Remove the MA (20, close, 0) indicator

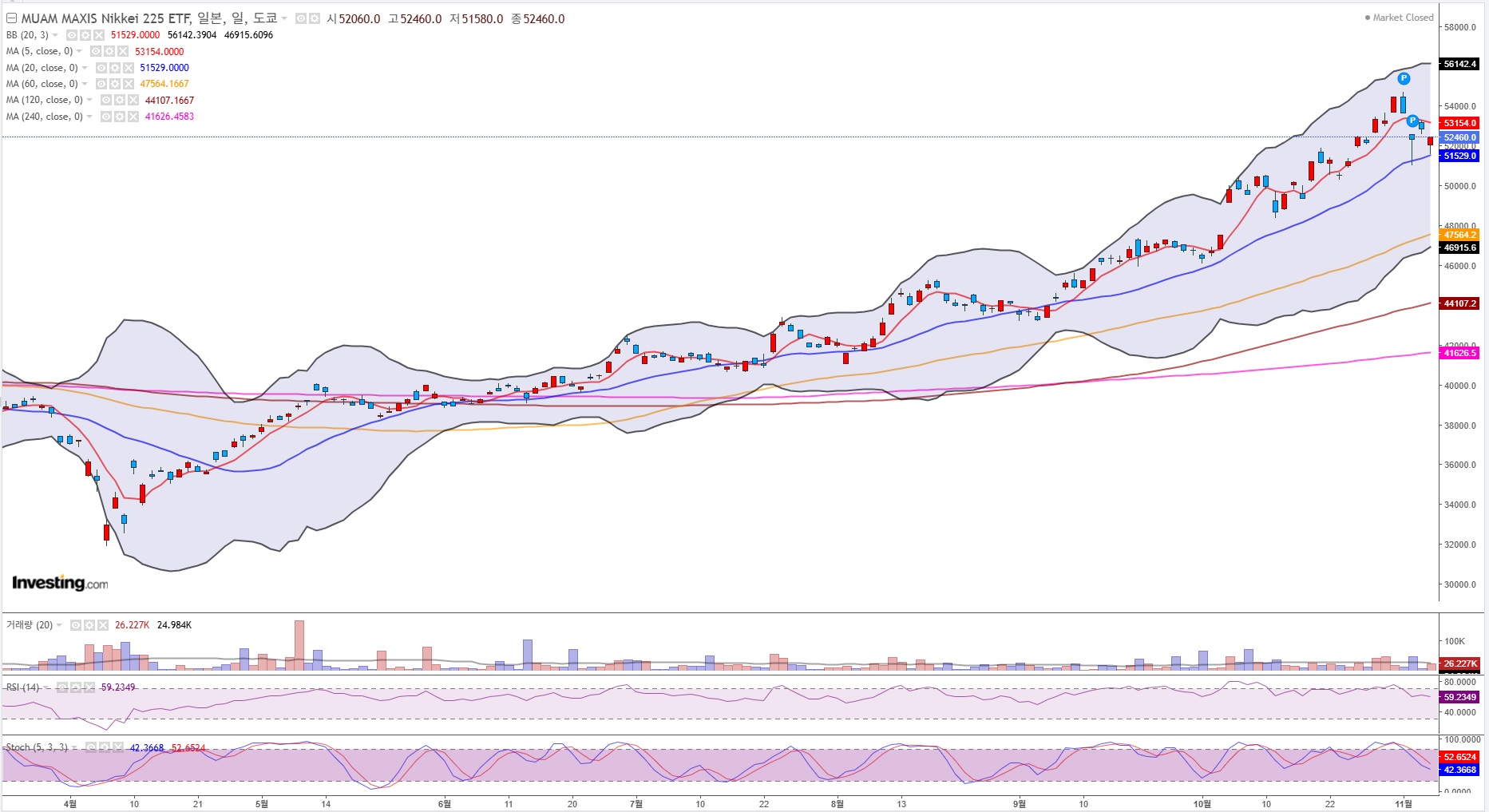tap(129, 68)
